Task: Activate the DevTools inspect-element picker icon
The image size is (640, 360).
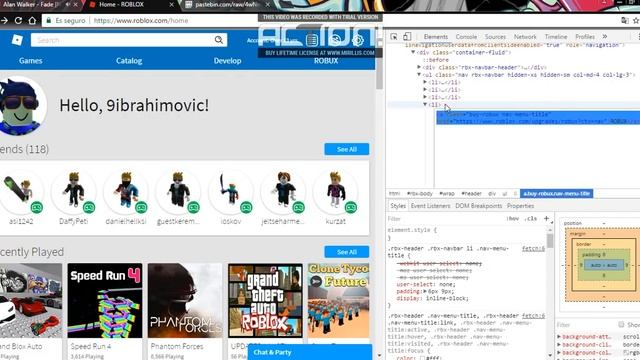Action: pyautogui.click(x=393, y=37)
